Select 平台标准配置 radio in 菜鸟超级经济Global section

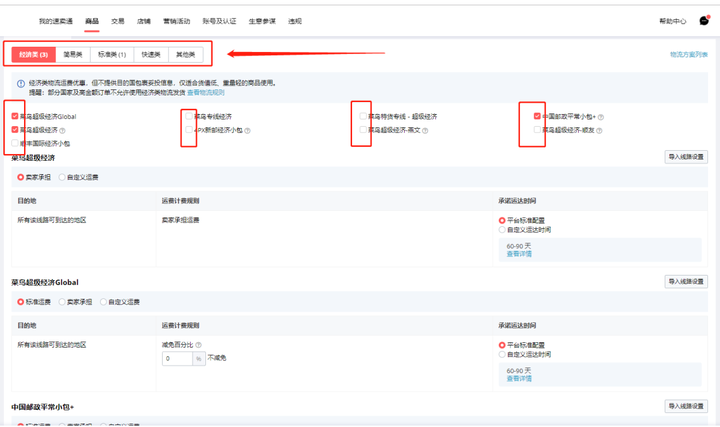[x=502, y=345]
